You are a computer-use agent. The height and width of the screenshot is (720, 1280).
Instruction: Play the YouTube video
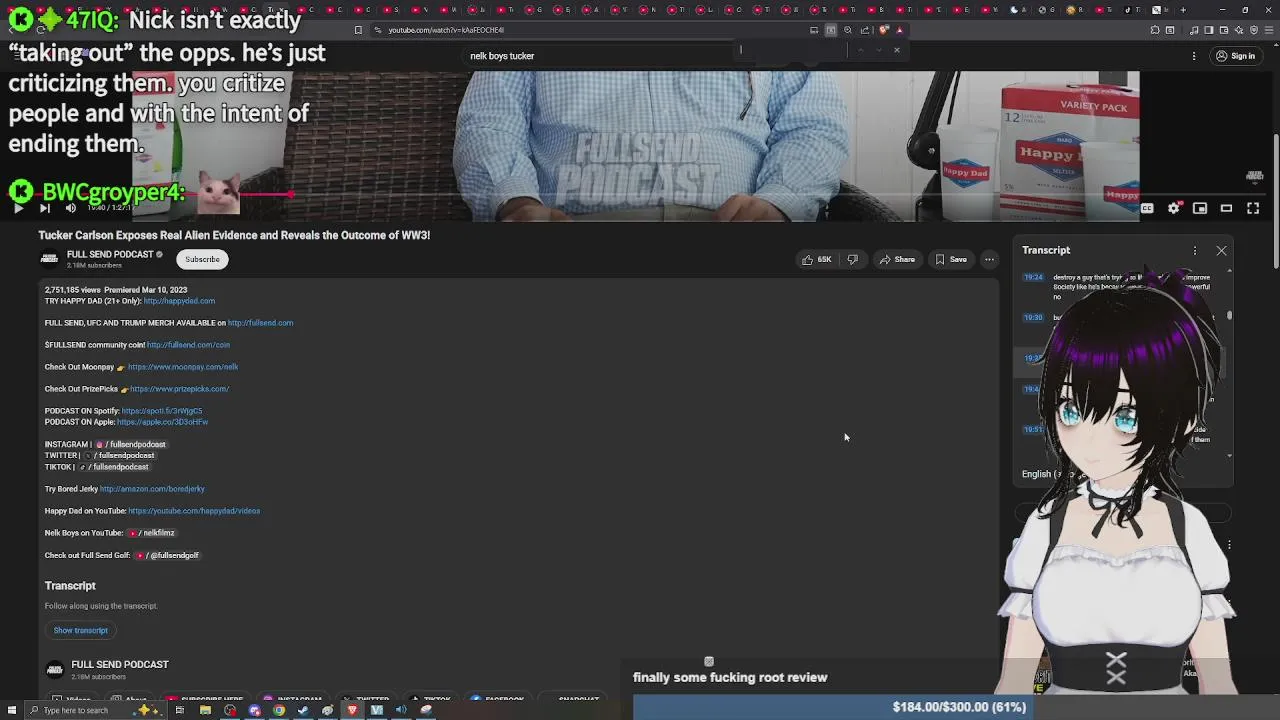(18, 208)
